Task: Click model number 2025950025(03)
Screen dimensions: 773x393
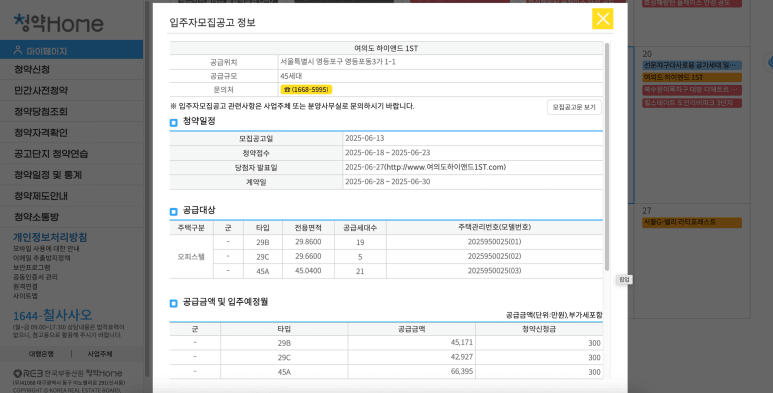Action: (x=494, y=270)
